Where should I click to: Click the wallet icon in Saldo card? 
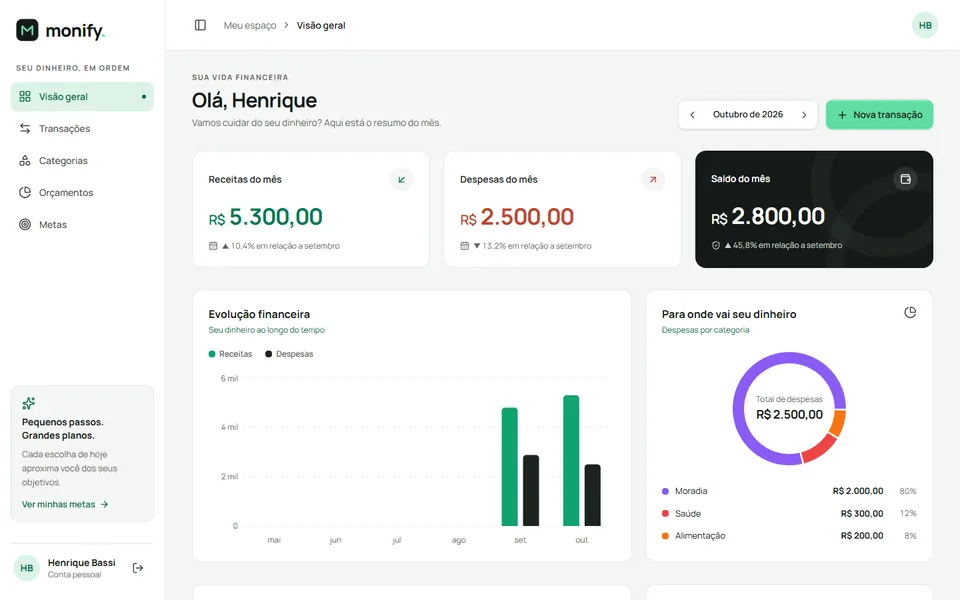click(905, 179)
